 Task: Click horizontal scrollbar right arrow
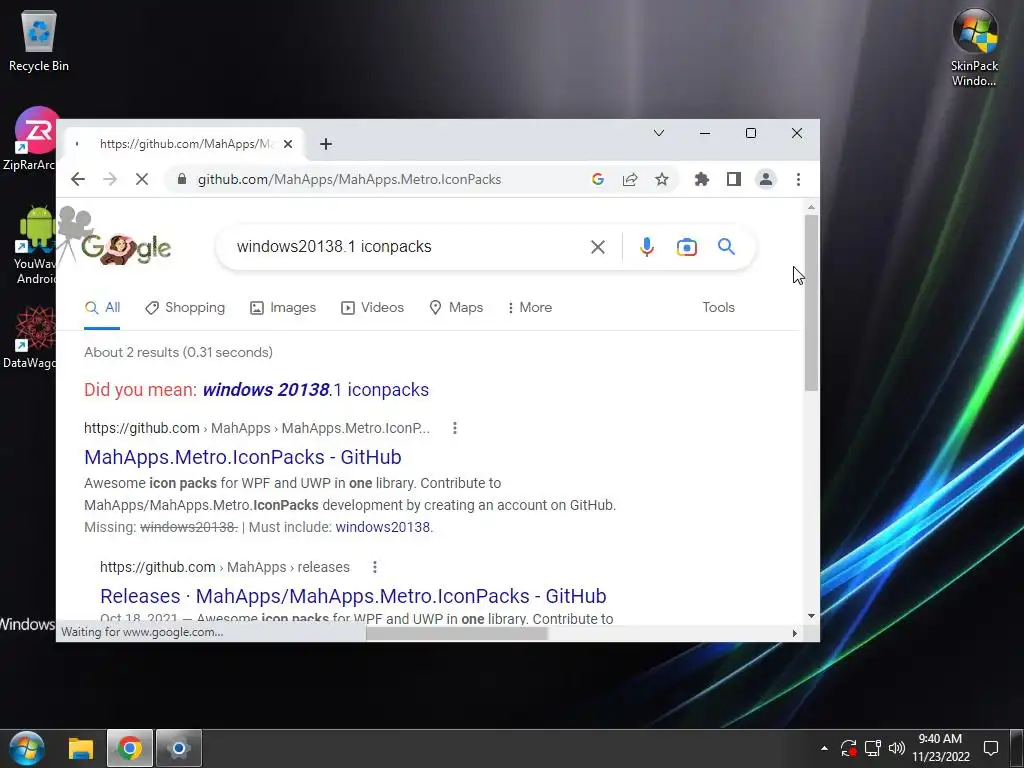pyautogui.click(x=794, y=633)
